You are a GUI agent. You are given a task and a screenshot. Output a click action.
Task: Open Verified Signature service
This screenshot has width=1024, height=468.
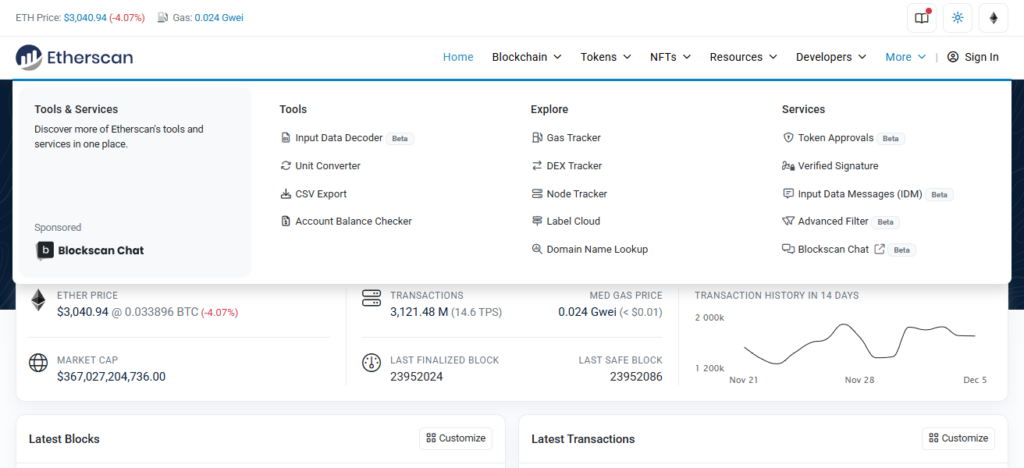point(838,166)
